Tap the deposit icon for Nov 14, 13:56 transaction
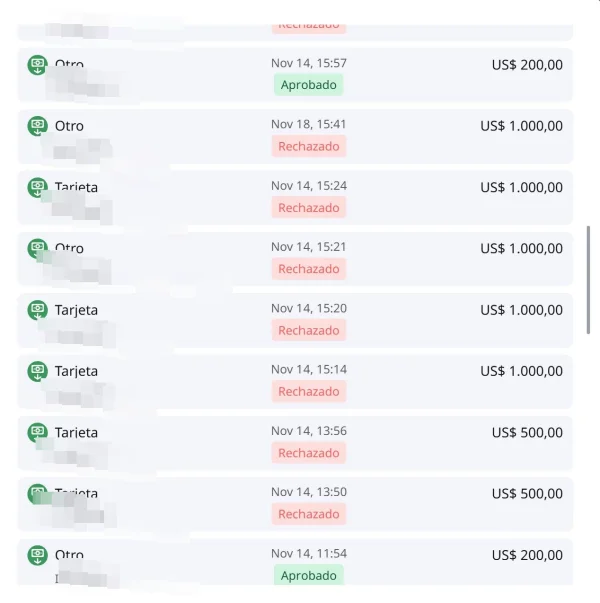 [37, 433]
